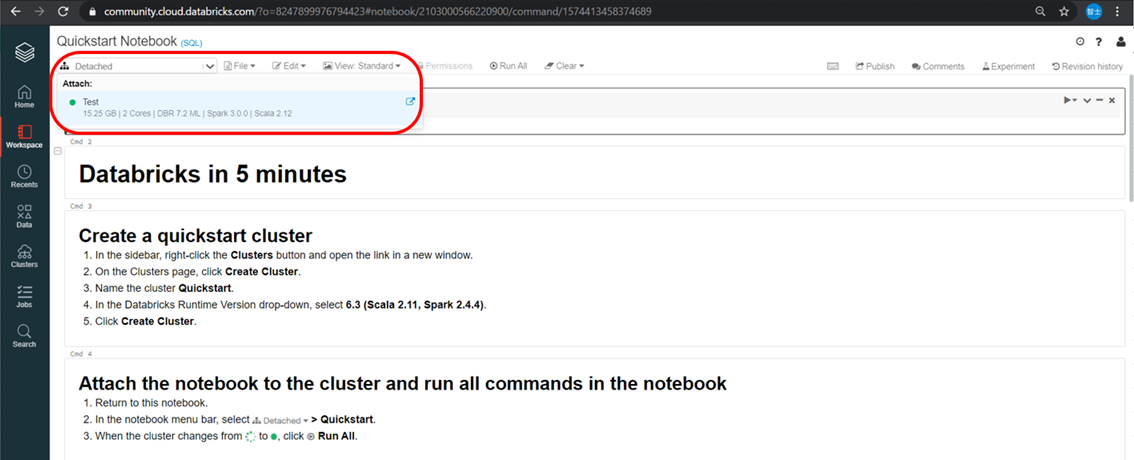Click the browser zoom magnifier icon
Screen dimensions: 1134x460
(1041, 12)
